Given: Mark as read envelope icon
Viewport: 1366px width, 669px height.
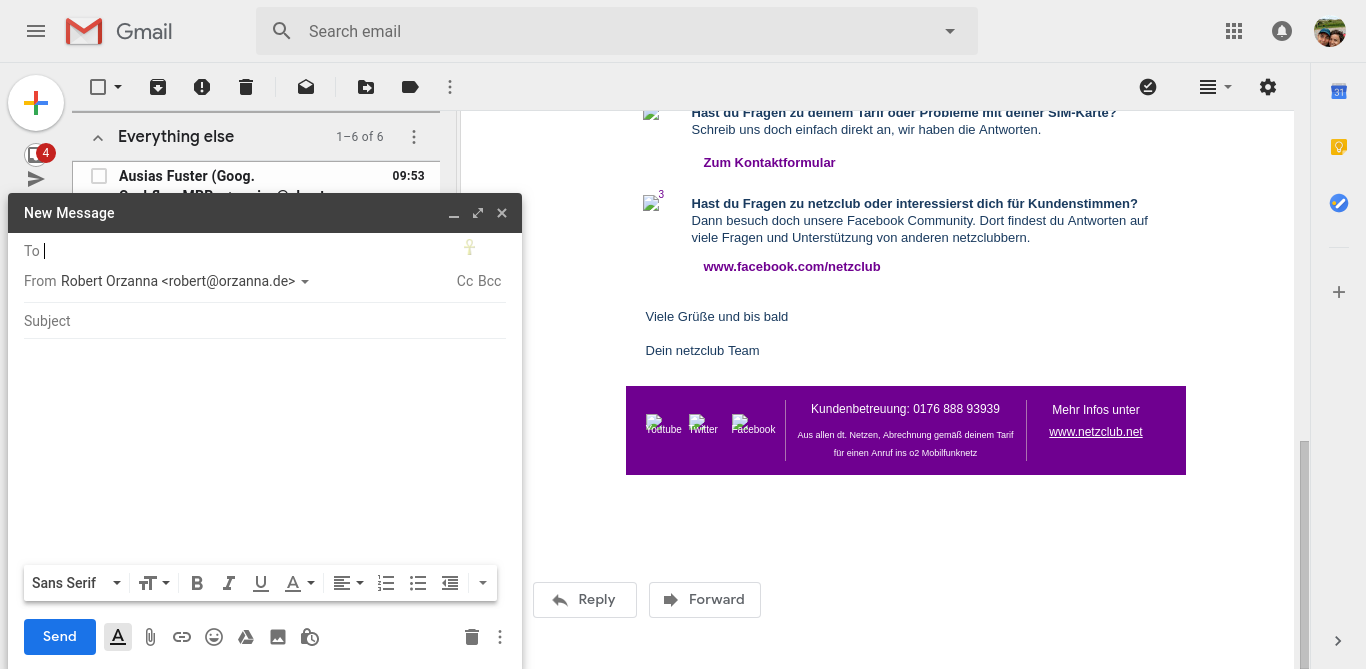Looking at the screenshot, I should pyautogui.click(x=306, y=87).
